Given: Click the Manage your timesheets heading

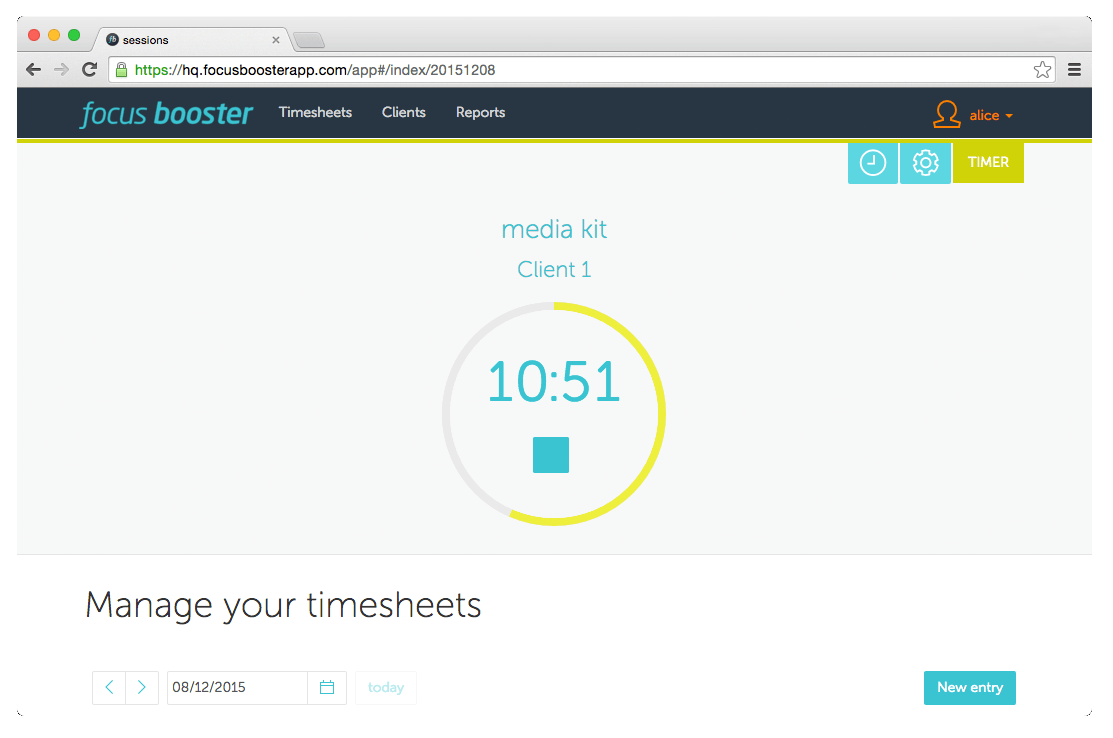Looking at the screenshot, I should pos(283,606).
